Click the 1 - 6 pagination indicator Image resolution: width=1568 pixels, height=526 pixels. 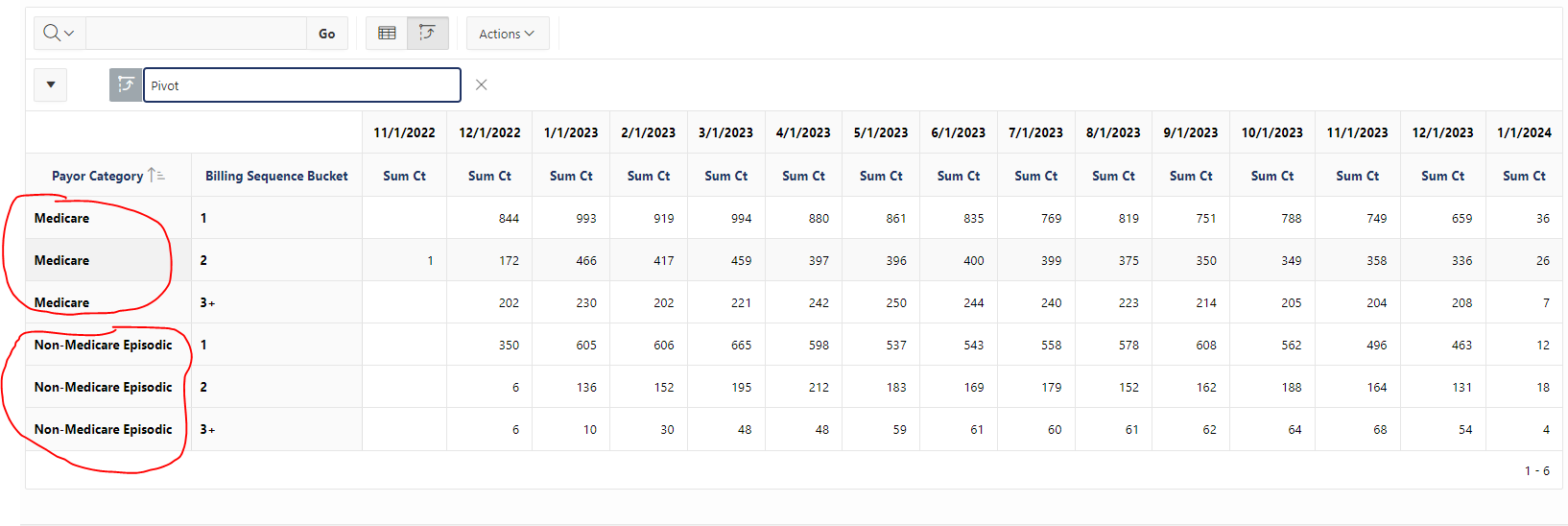click(x=1537, y=470)
